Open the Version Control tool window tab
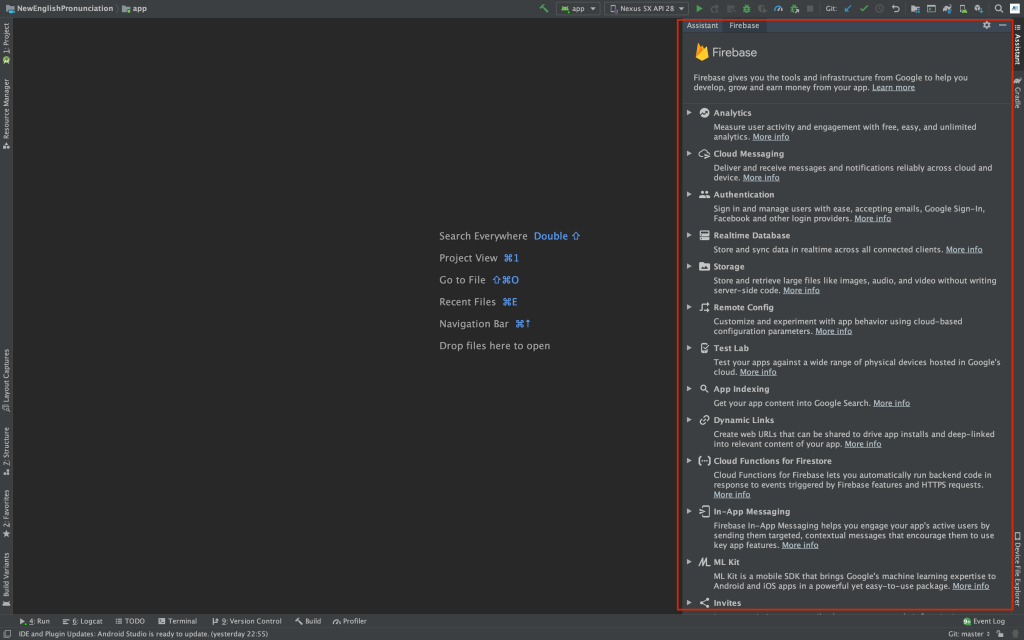1024x640 pixels. point(246,621)
